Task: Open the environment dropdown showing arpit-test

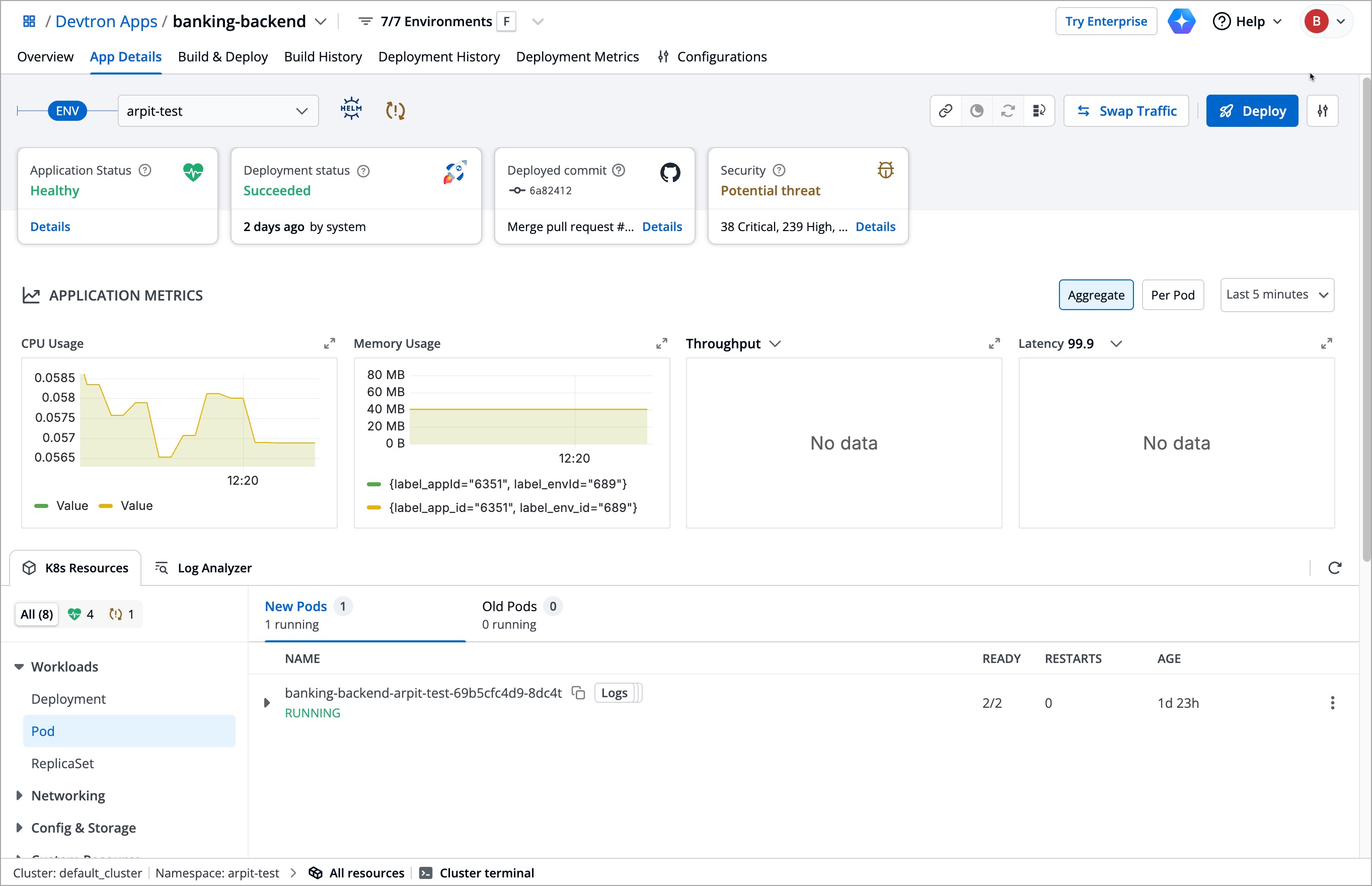Action: 217,110
